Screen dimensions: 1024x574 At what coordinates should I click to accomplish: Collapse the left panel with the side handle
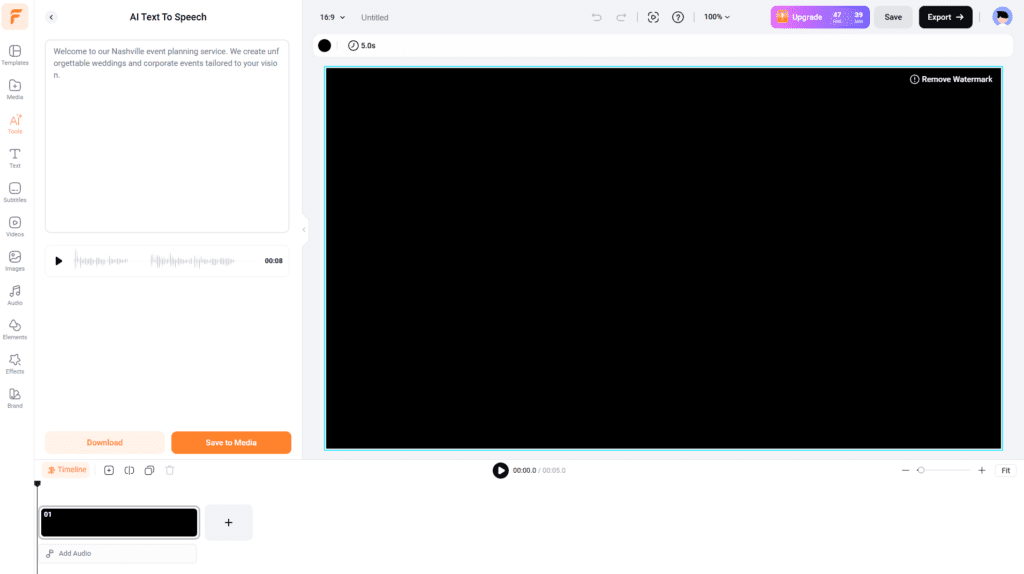[x=304, y=229]
